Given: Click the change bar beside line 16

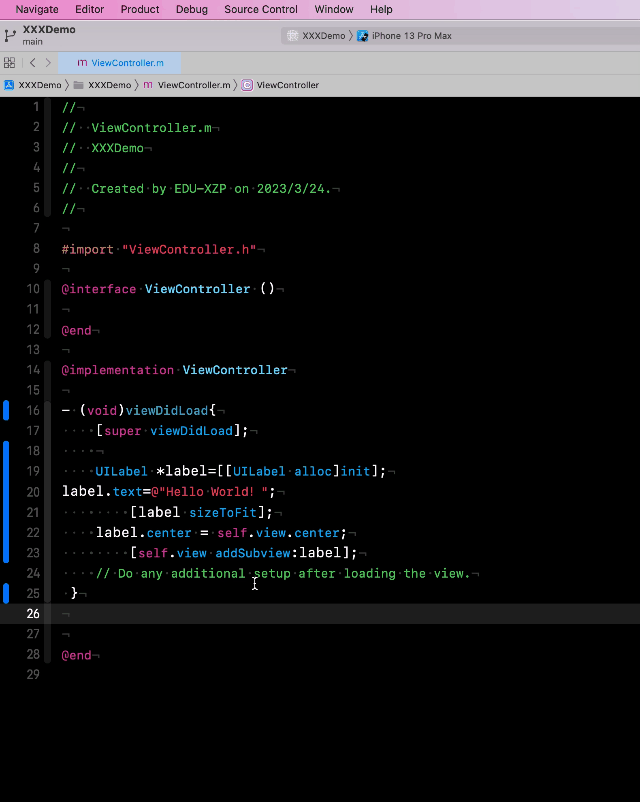Looking at the screenshot, I should tap(6, 410).
